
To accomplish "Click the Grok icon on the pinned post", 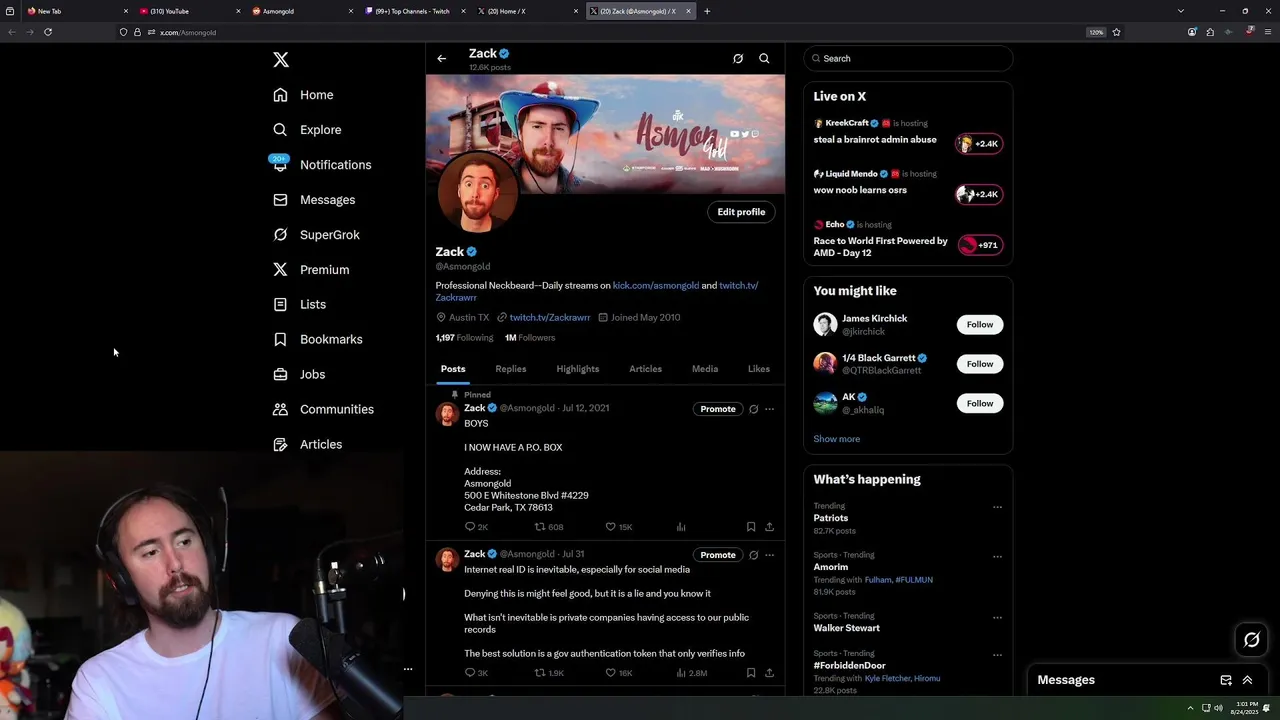I will pos(754,409).
